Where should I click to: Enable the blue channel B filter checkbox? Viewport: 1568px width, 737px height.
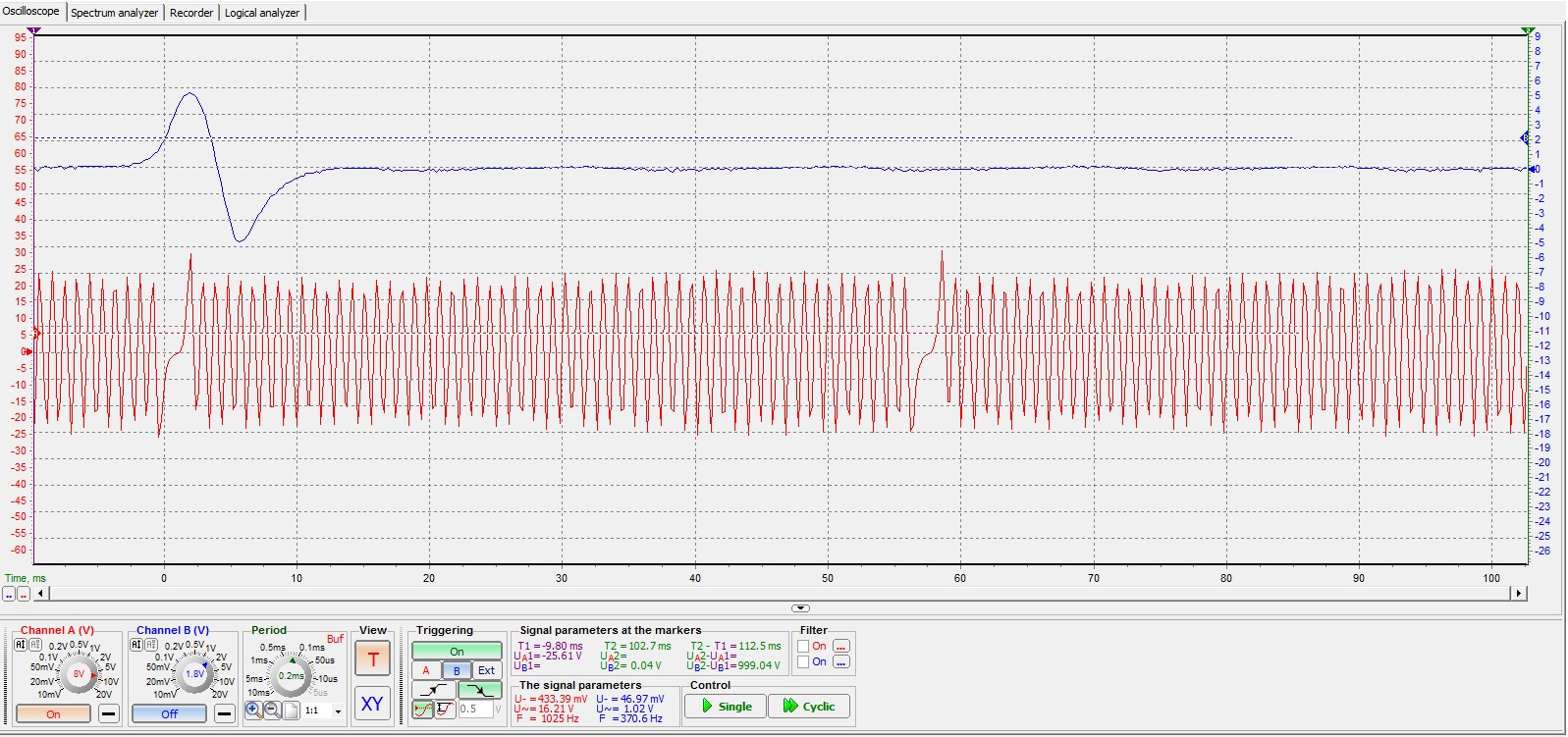(803, 661)
